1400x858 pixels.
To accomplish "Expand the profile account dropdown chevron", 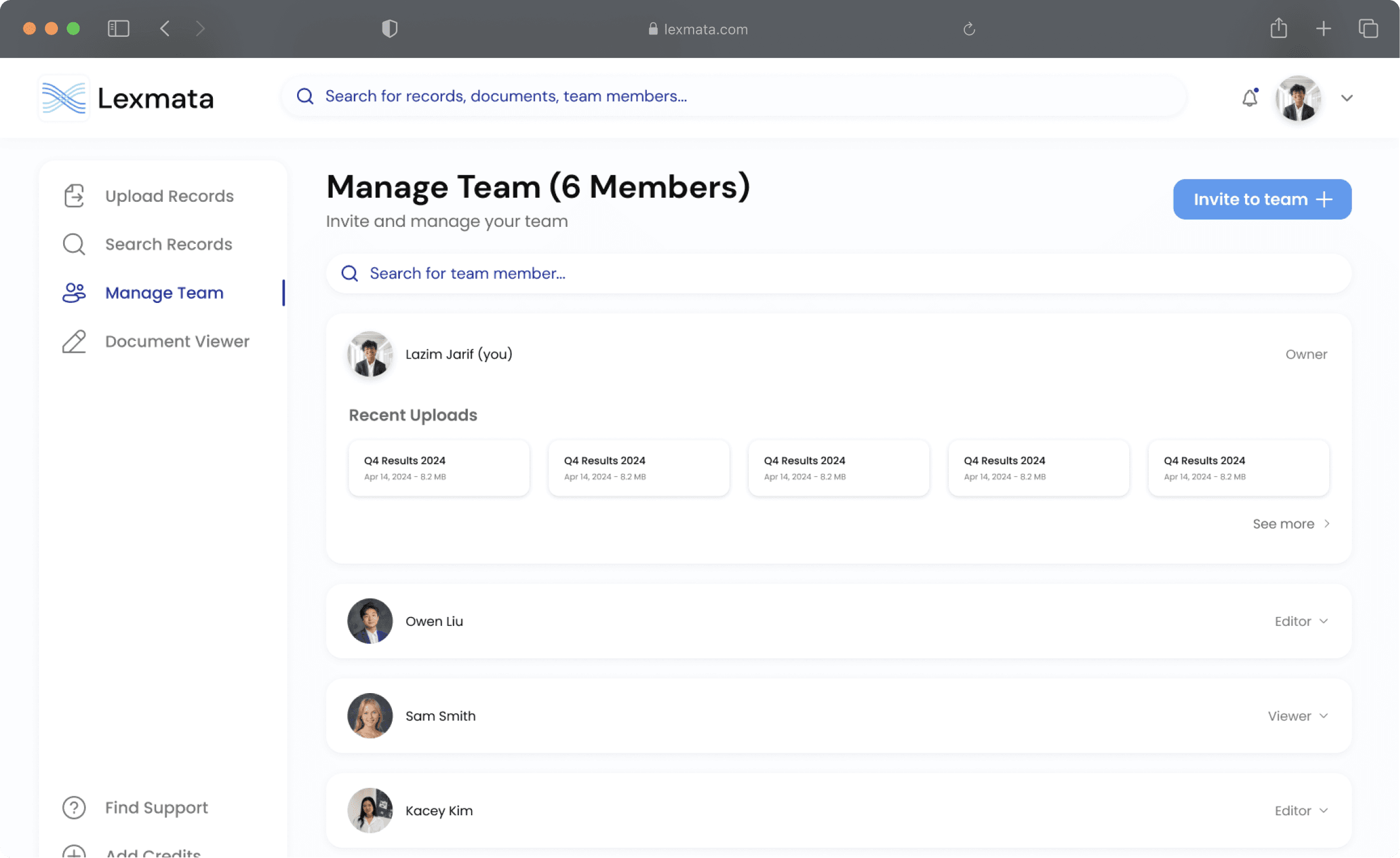I will point(1347,98).
